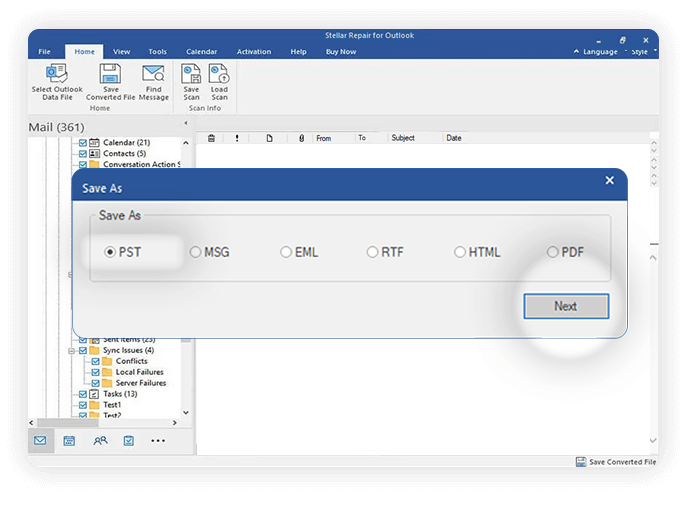Click the Save Converted File ribbon icon
This screenshot has height=518, width=699.
pos(110,74)
